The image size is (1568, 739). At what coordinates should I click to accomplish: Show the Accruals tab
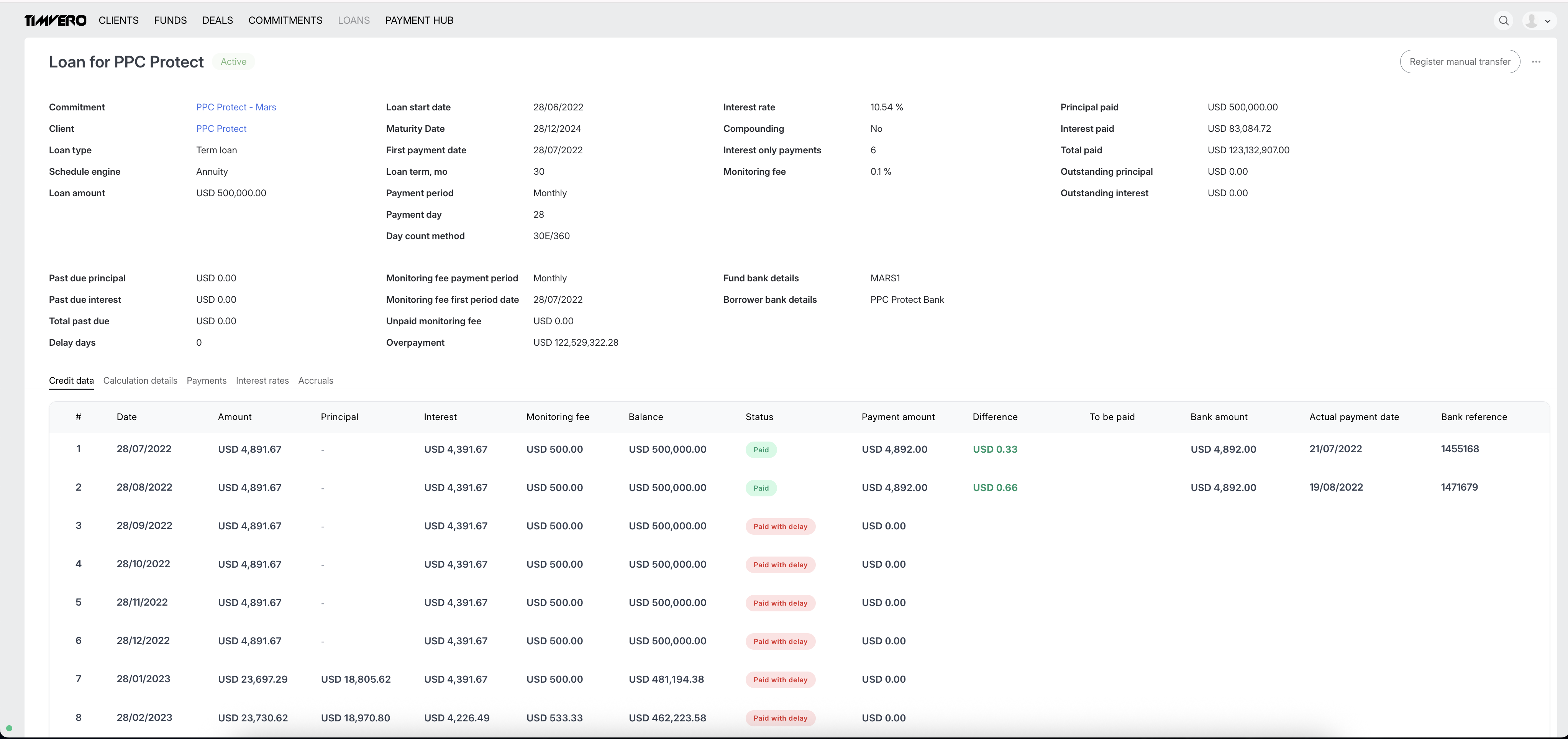[315, 381]
